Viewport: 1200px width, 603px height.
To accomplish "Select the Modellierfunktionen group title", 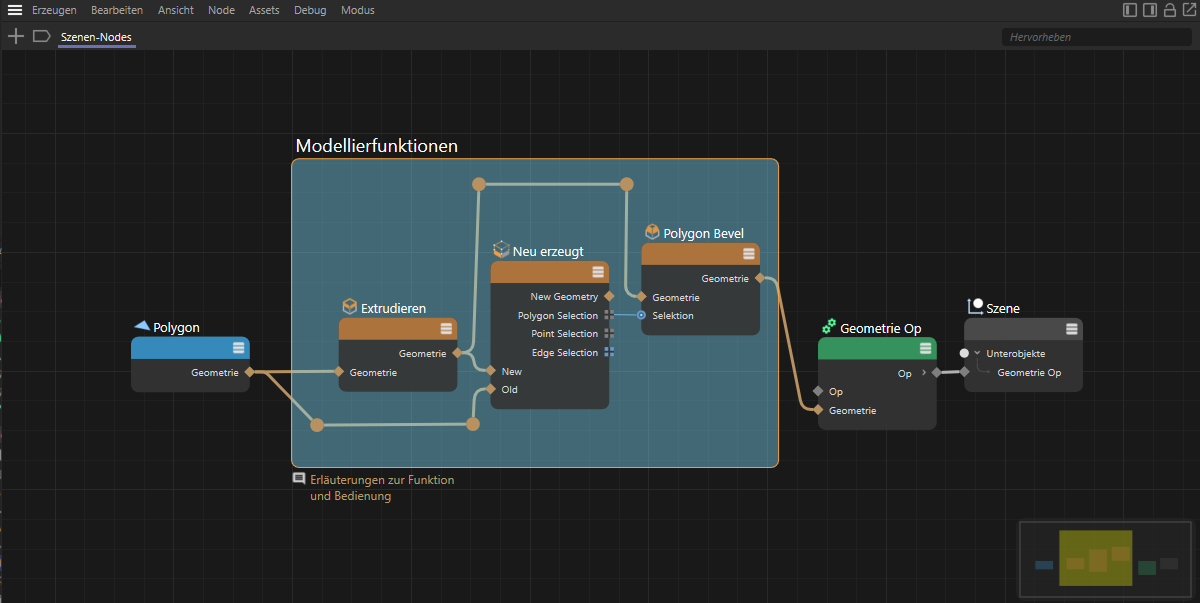I will coord(377,146).
